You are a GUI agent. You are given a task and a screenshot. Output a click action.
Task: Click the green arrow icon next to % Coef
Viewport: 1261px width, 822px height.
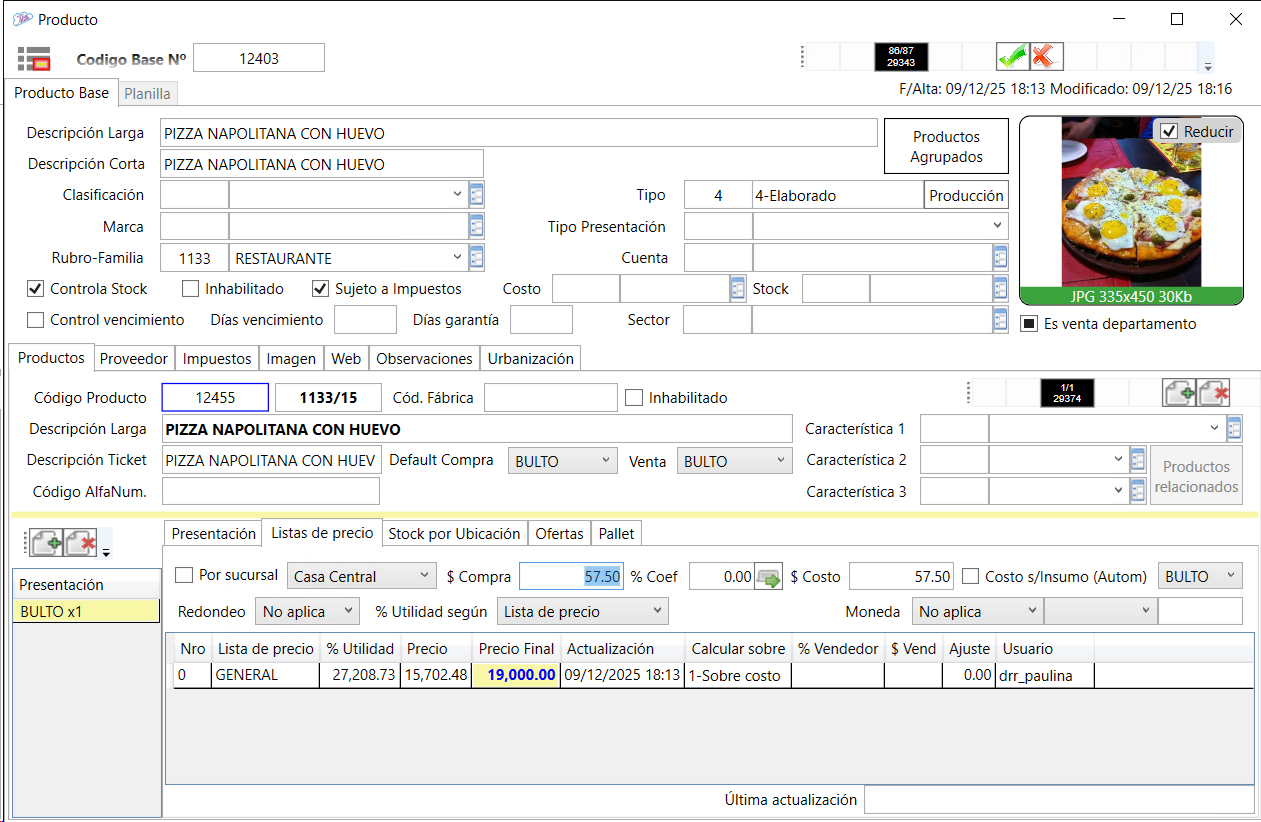click(x=768, y=577)
